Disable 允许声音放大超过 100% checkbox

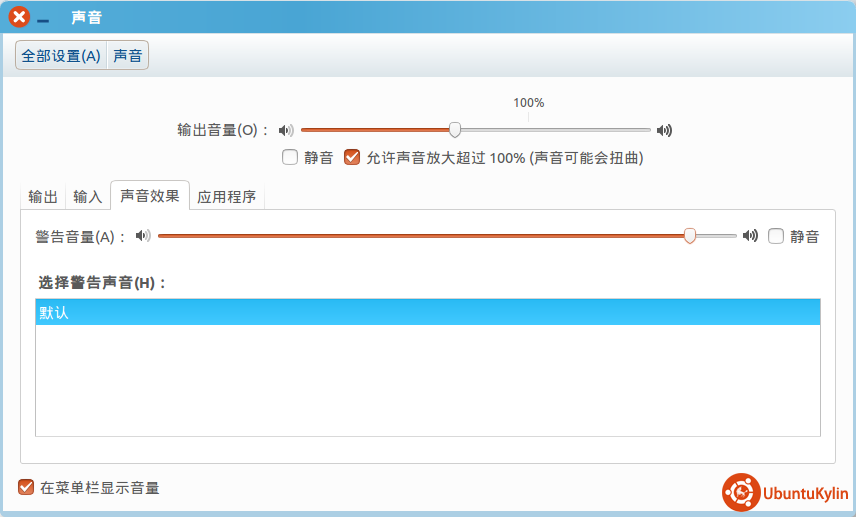352,157
